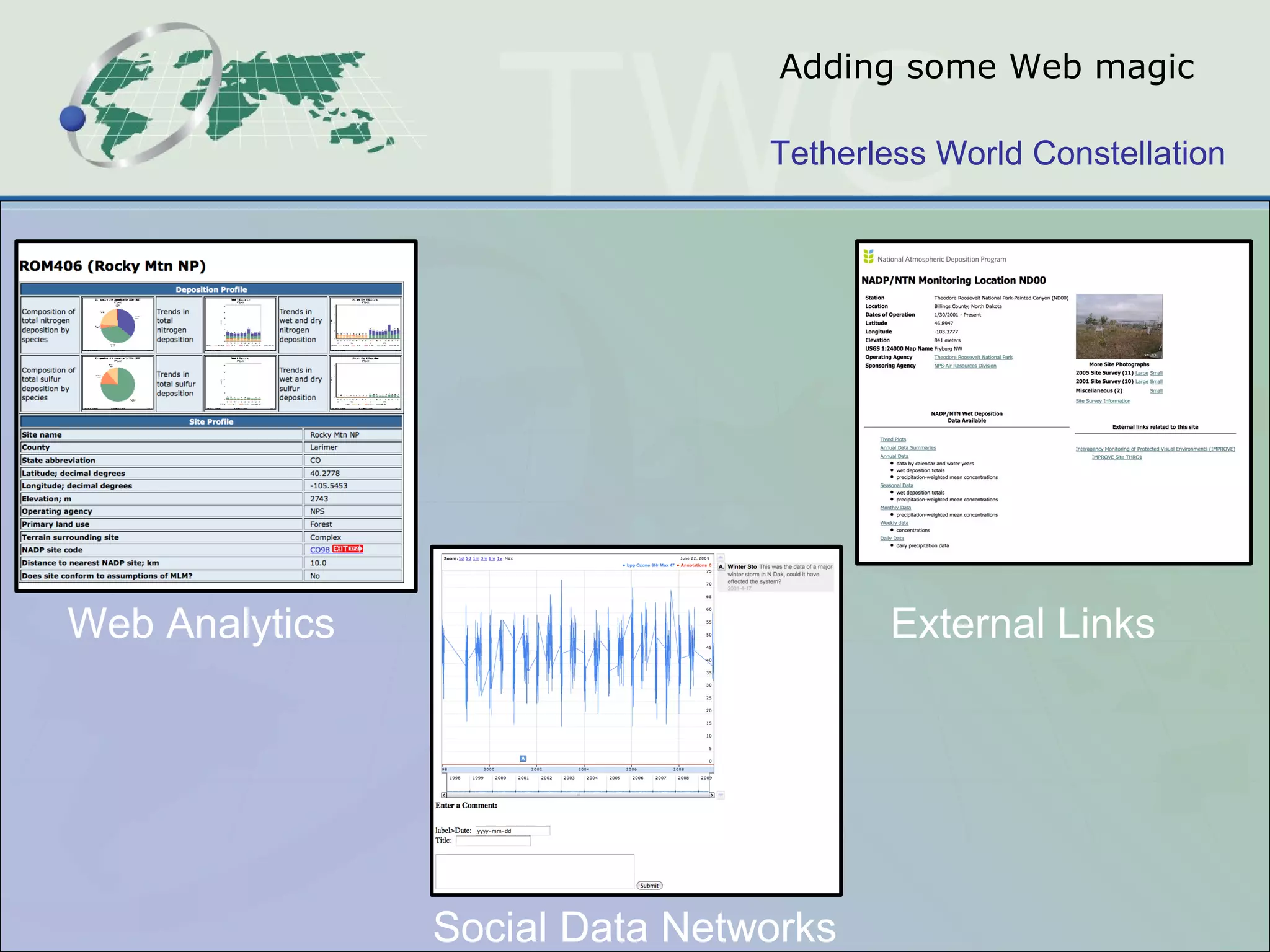
Task: Set chart zoom to 6m
Action: click(492, 558)
